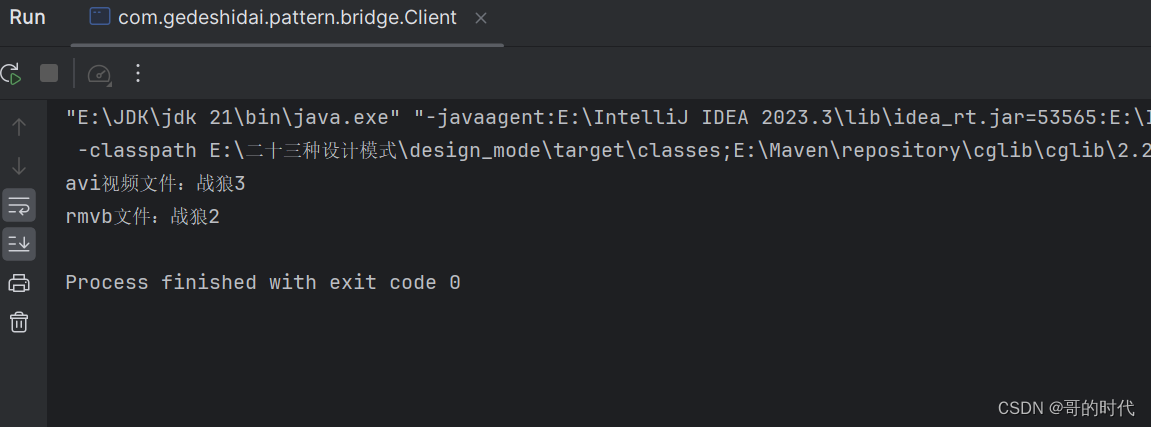Toggle soft-wrap for console output
This screenshot has width=1151, height=427.
click(19, 206)
